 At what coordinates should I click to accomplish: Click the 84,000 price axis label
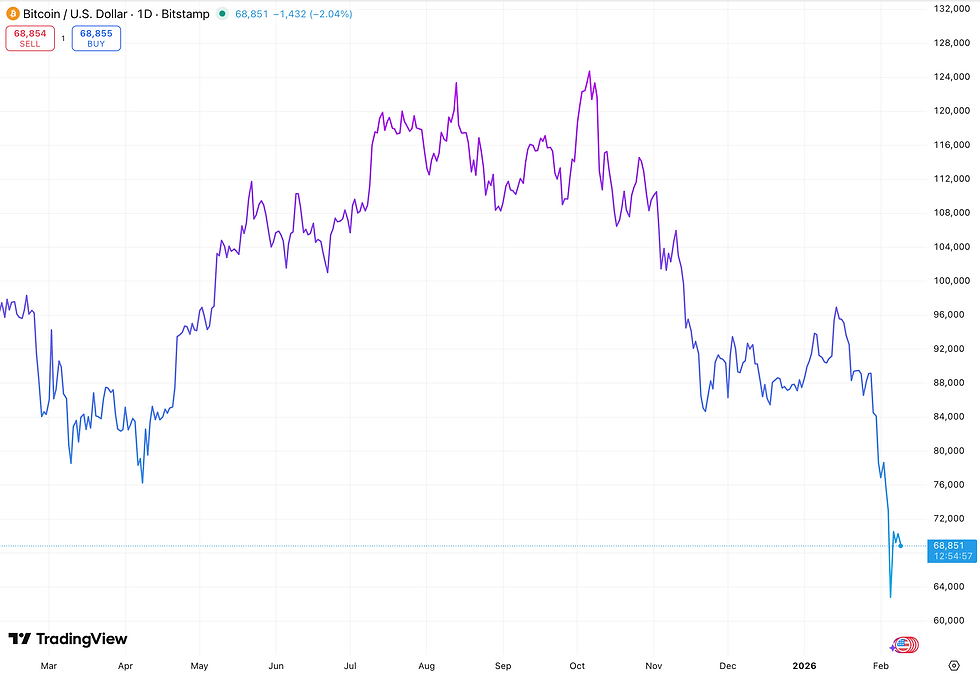[951, 417]
